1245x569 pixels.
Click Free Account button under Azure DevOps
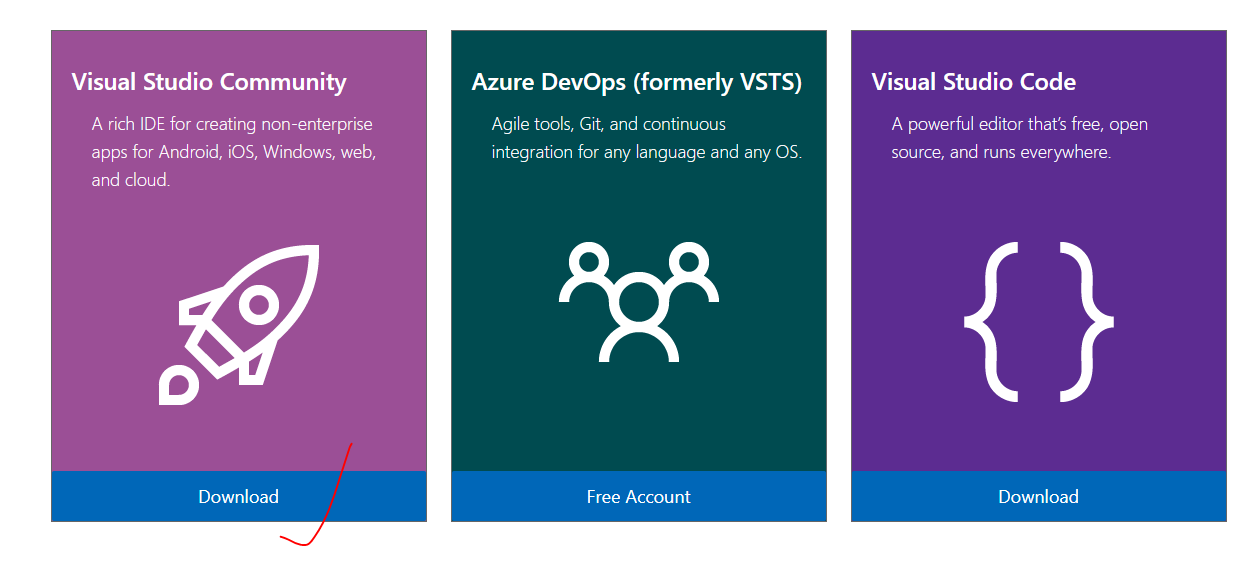639,496
